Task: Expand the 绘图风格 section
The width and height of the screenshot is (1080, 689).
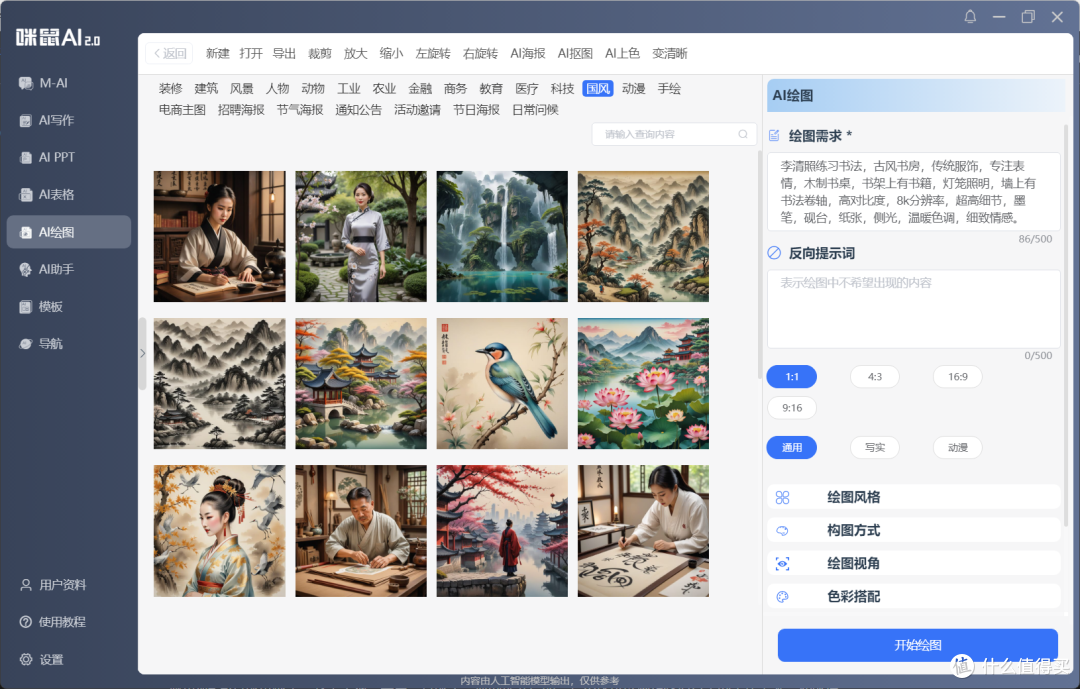Action: click(913, 497)
